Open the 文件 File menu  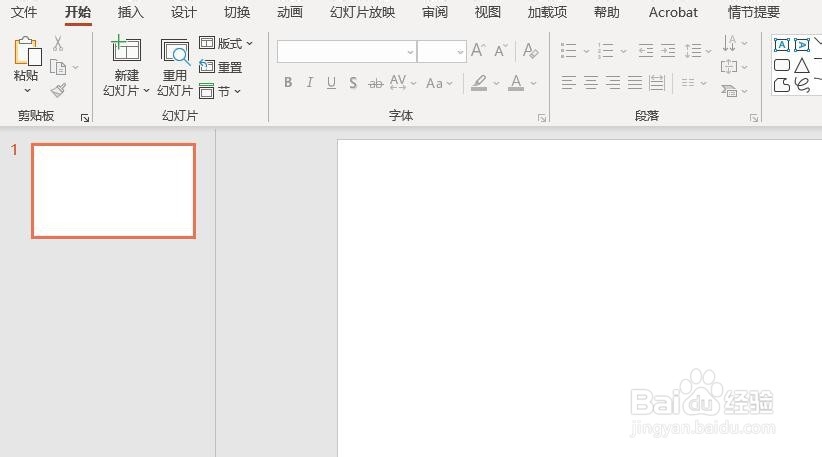(24, 12)
